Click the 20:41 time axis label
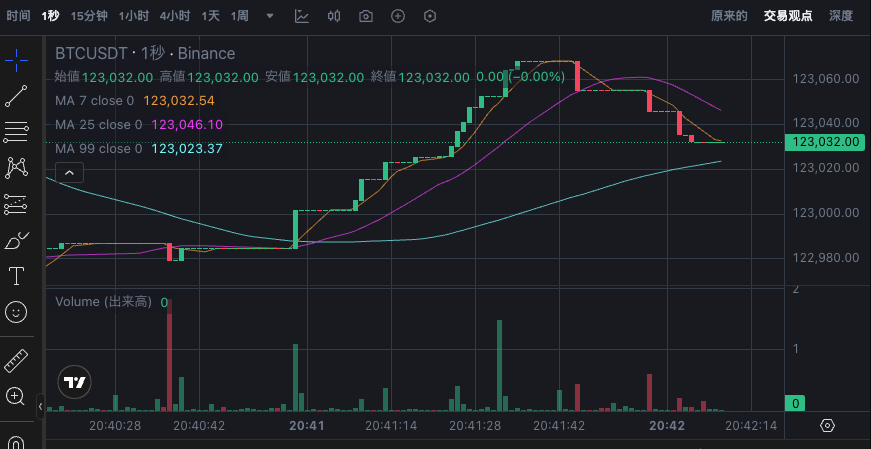Screen dimensions: 871x449 click(307, 426)
